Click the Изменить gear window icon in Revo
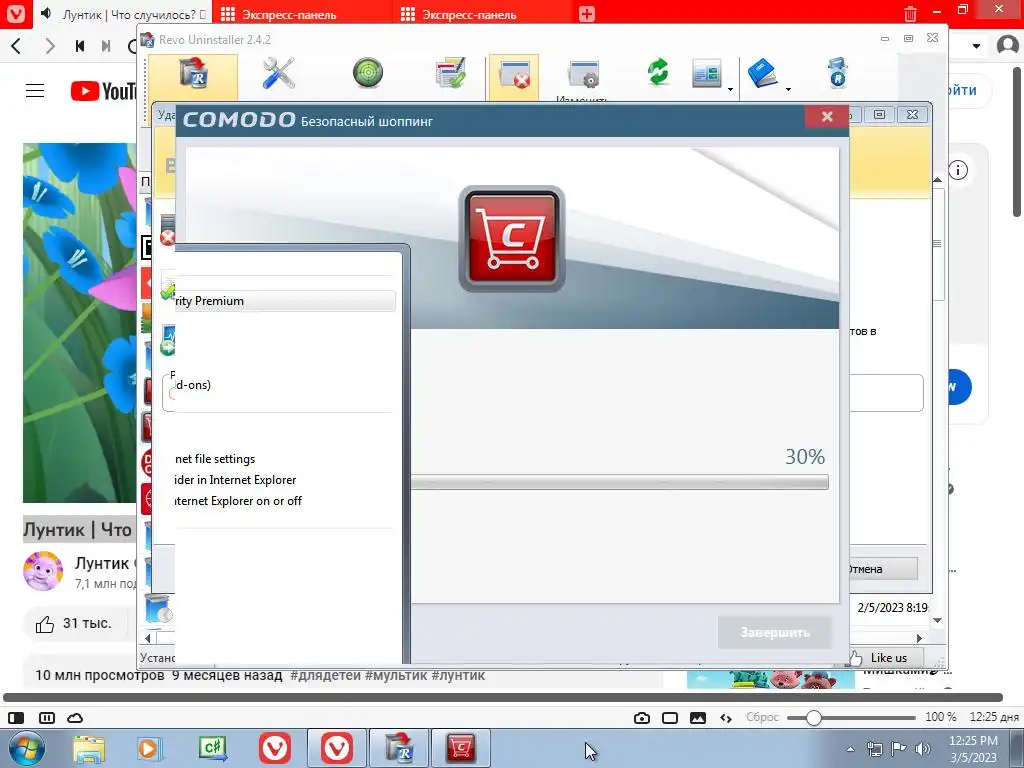Screen dimensions: 1024x768 coord(583,74)
